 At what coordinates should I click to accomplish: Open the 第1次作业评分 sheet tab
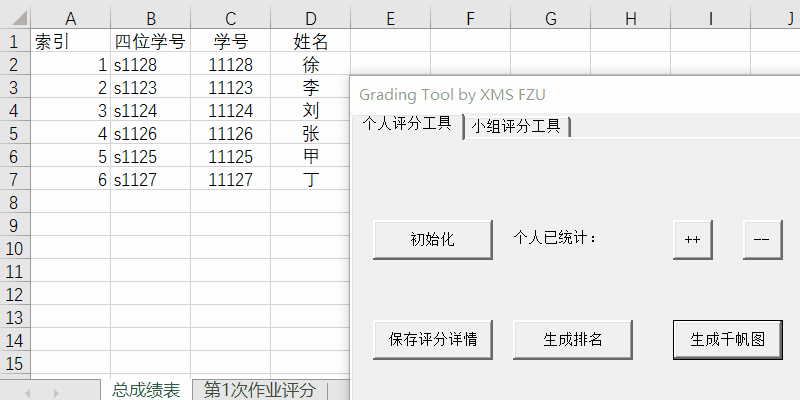point(260,390)
